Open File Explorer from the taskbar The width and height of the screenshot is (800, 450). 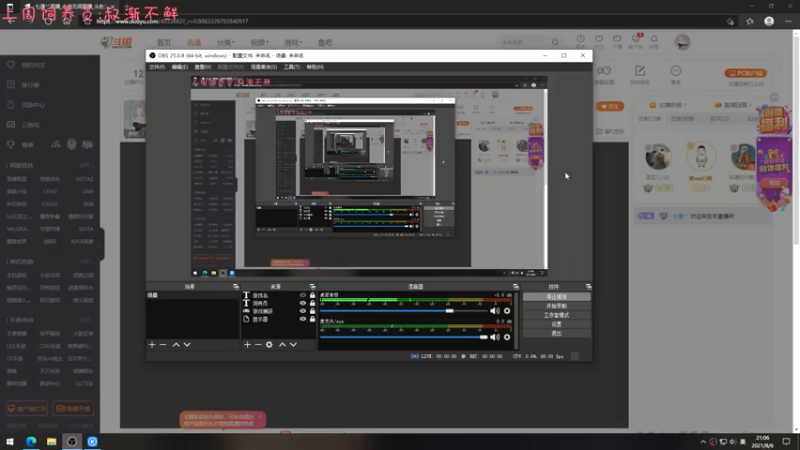[52, 442]
